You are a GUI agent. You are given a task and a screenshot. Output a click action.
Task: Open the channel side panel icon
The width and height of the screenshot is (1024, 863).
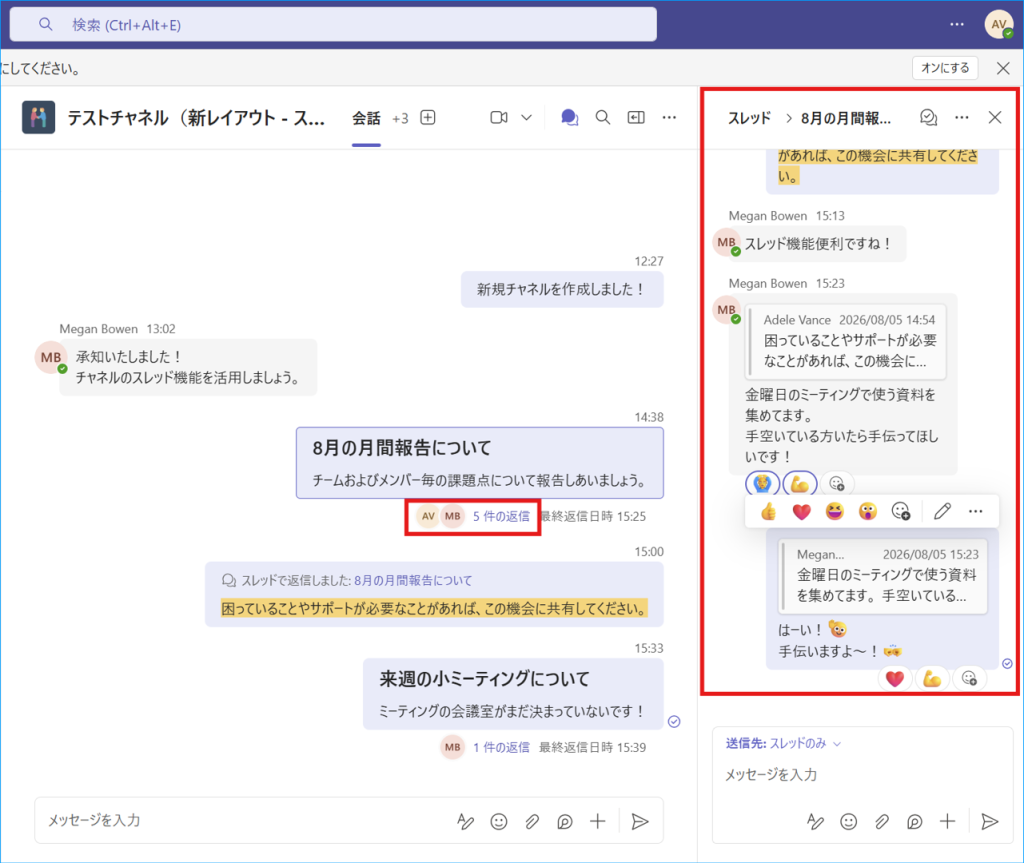[636, 118]
